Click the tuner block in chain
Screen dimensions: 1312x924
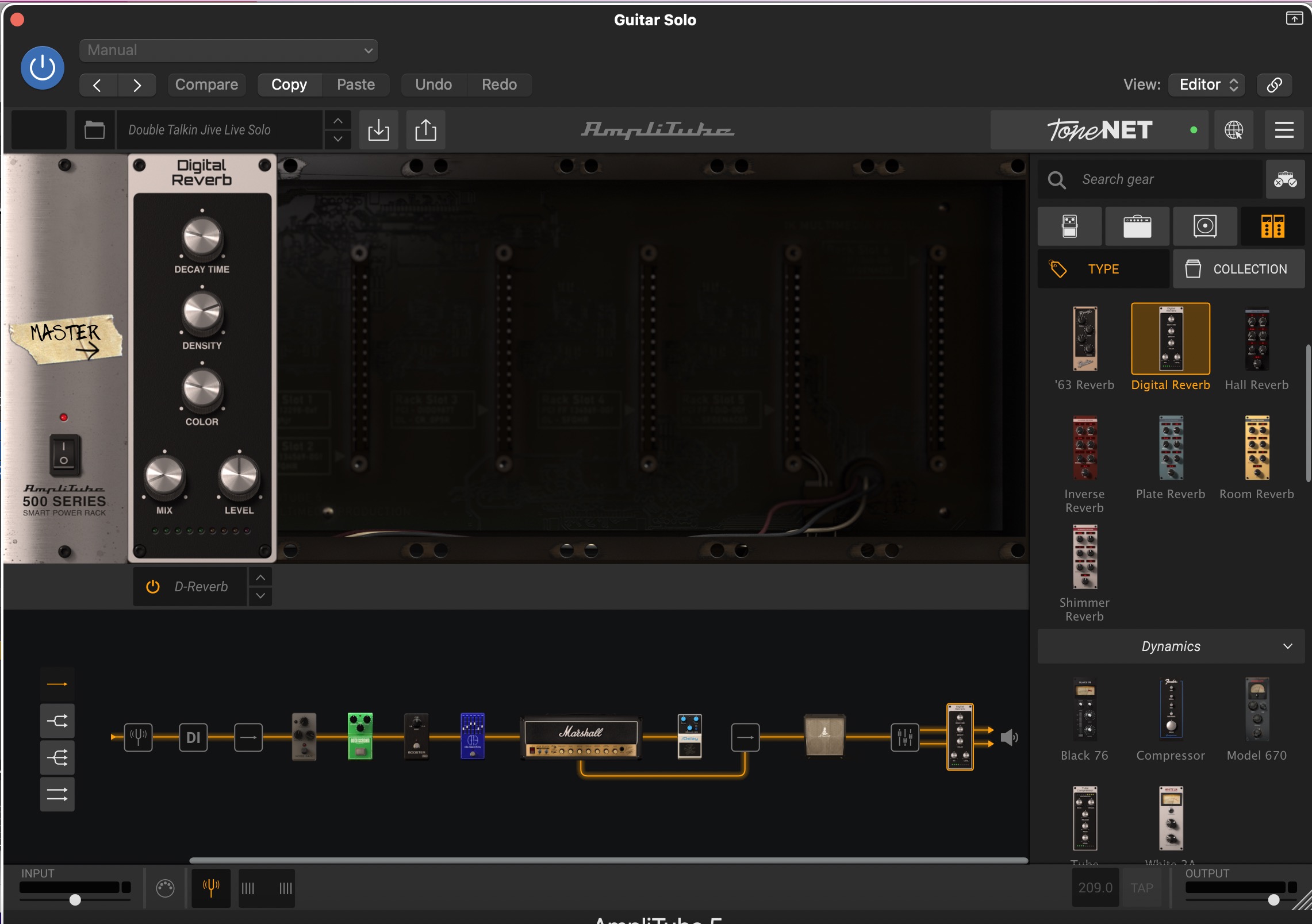[139, 737]
